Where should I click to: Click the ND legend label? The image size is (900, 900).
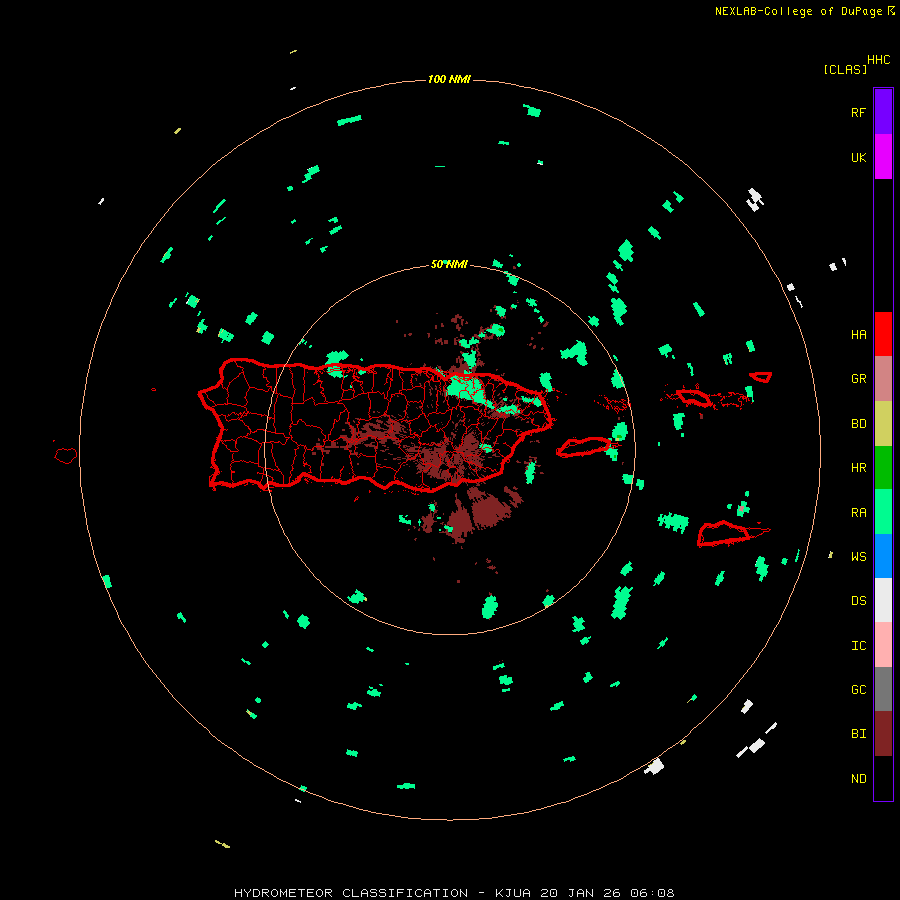(858, 779)
